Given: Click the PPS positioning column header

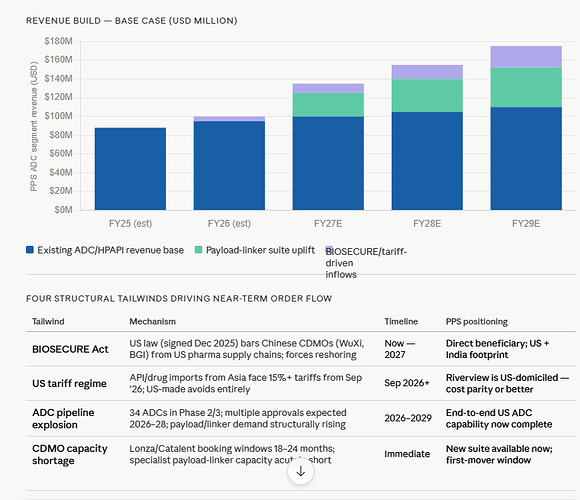Looking at the screenshot, I should tap(476, 322).
